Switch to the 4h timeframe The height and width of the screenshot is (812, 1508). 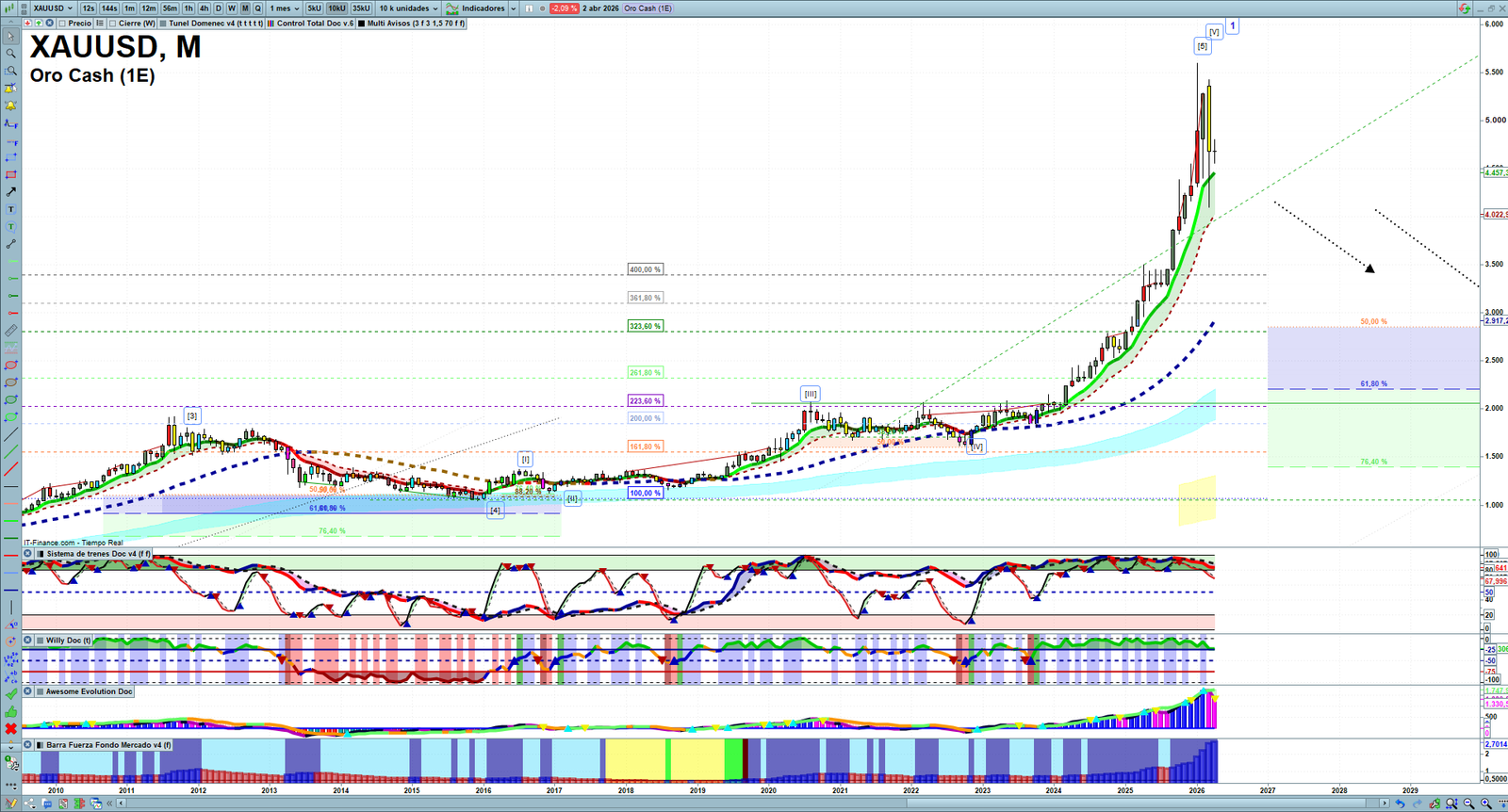[204, 8]
